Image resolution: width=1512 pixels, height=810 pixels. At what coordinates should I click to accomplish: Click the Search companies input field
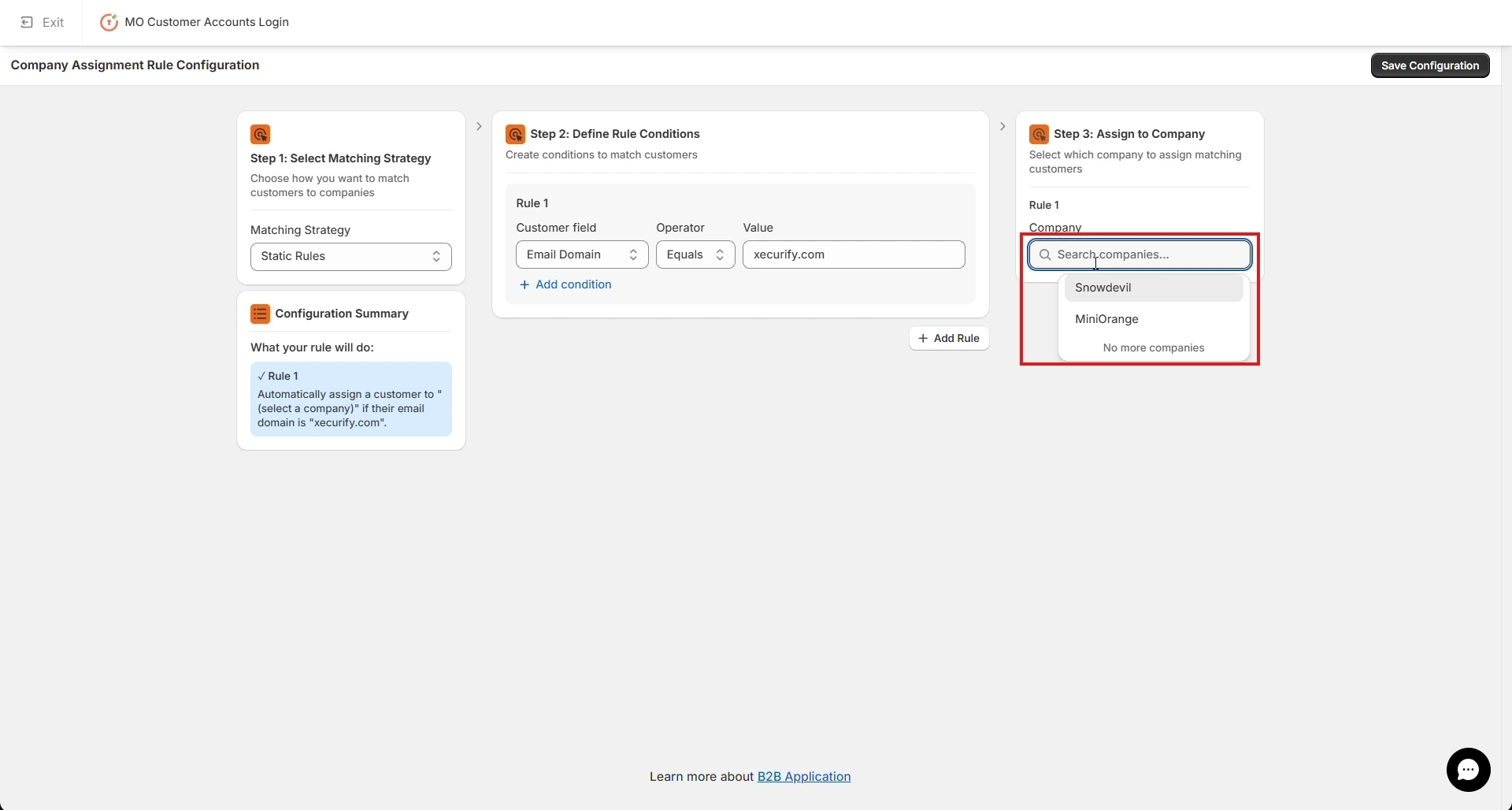[x=1140, y=255]
